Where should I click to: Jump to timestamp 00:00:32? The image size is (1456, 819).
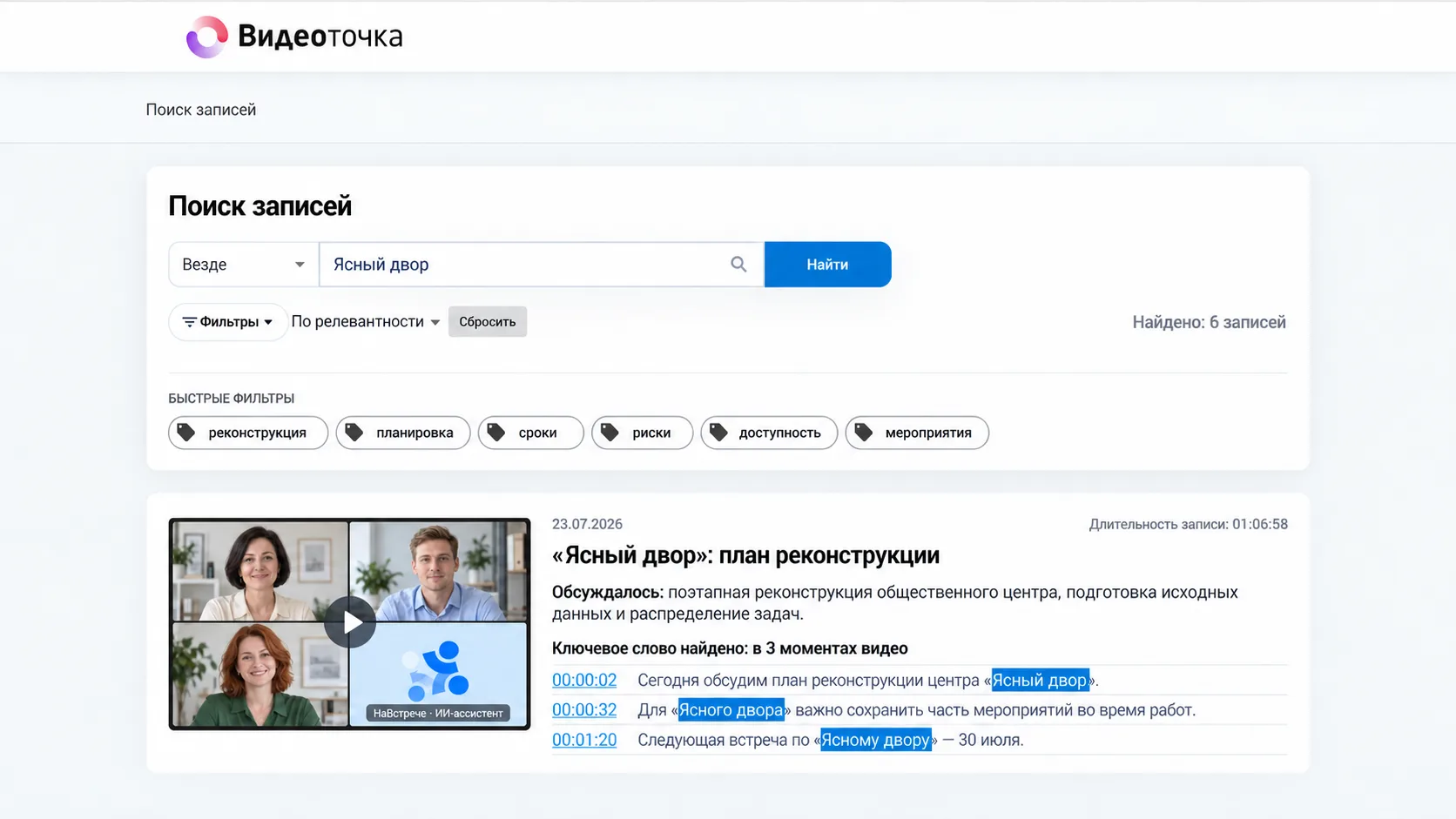click(584, 710)
